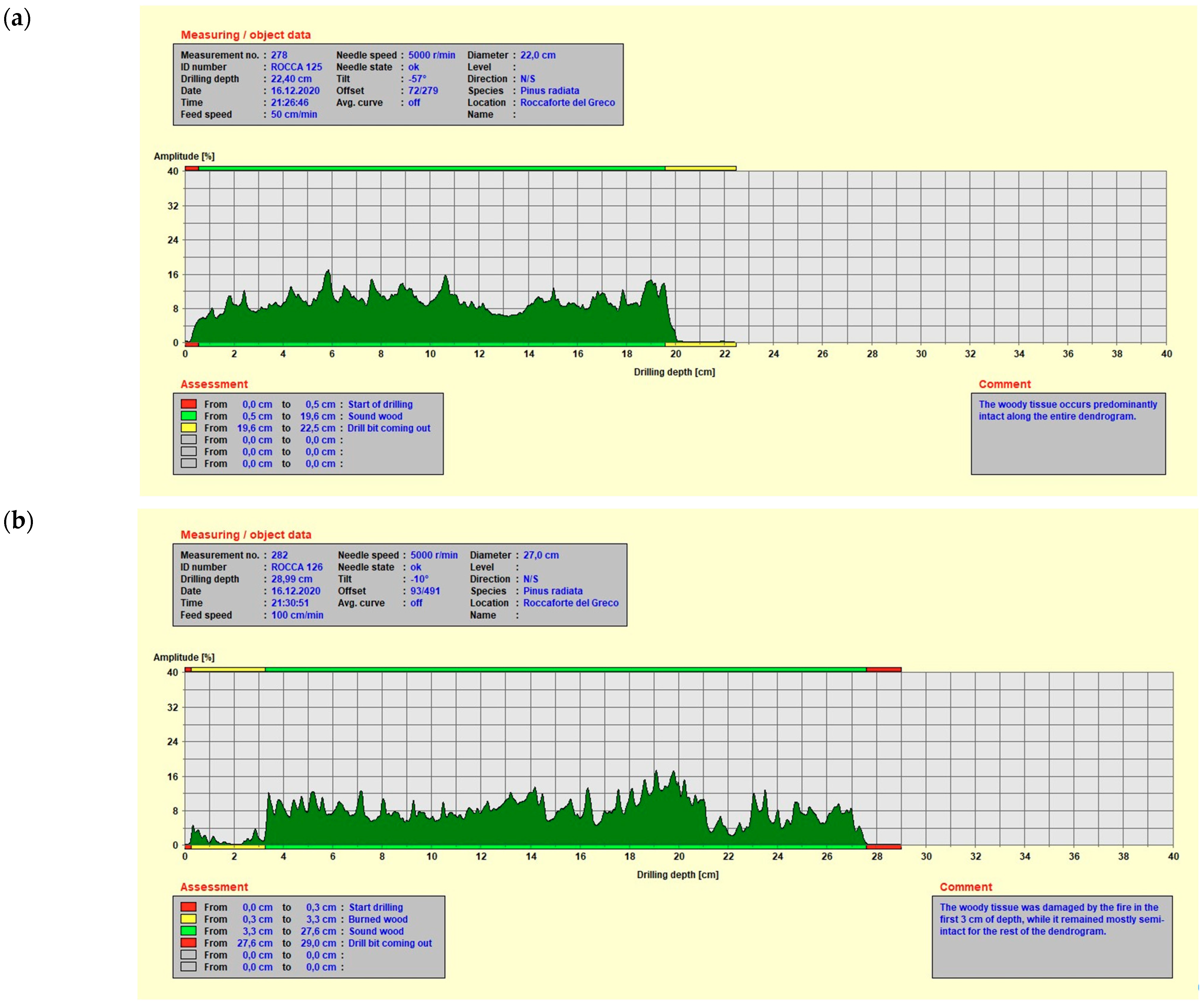The height and width of the screenshot is (1006, 1204).
Task: Click the yellow Burned wood swatch in panel (b)
Action: tap(189, 919)
